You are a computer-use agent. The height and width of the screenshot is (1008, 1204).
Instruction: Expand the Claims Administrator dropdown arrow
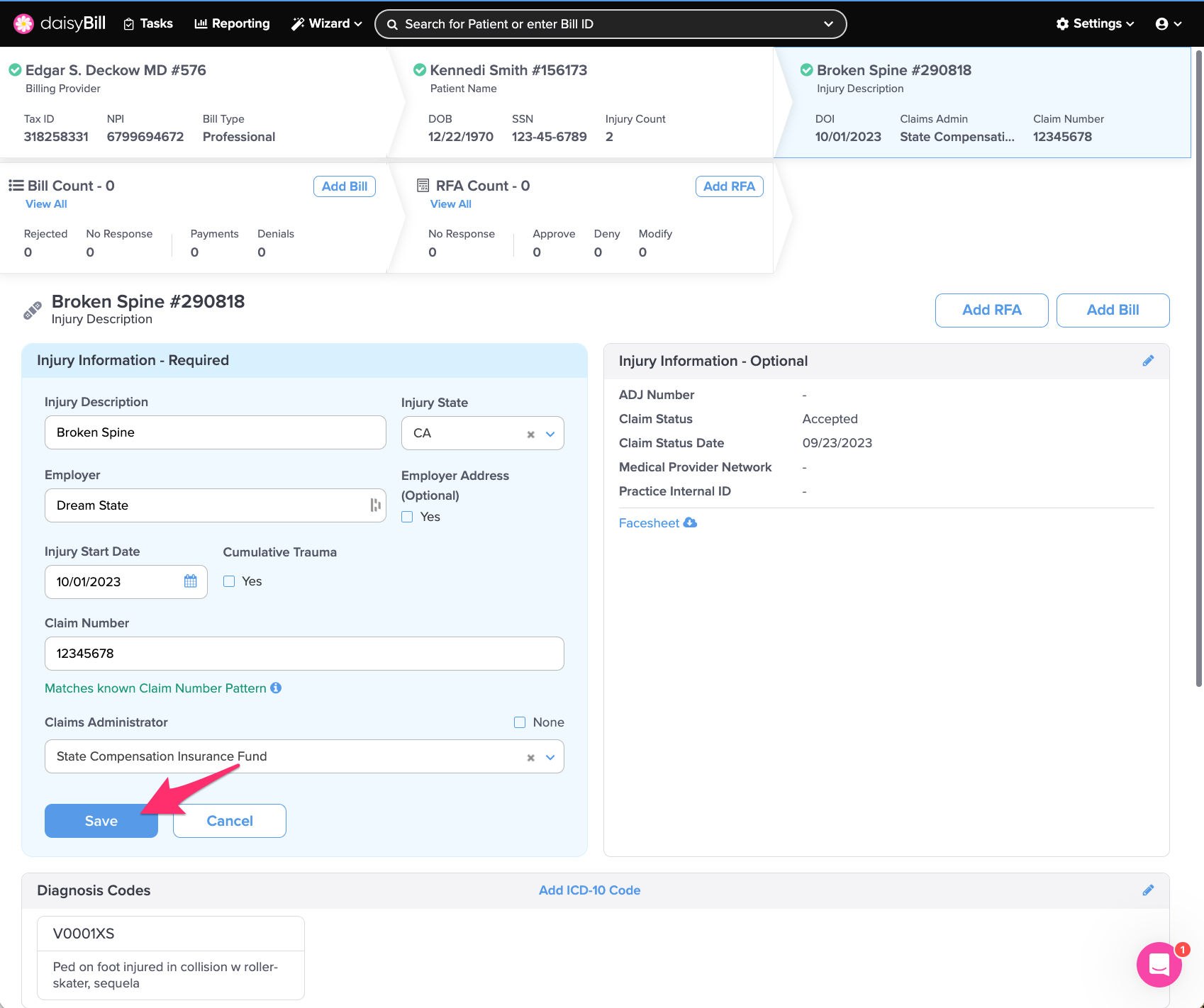coord(550,757)
